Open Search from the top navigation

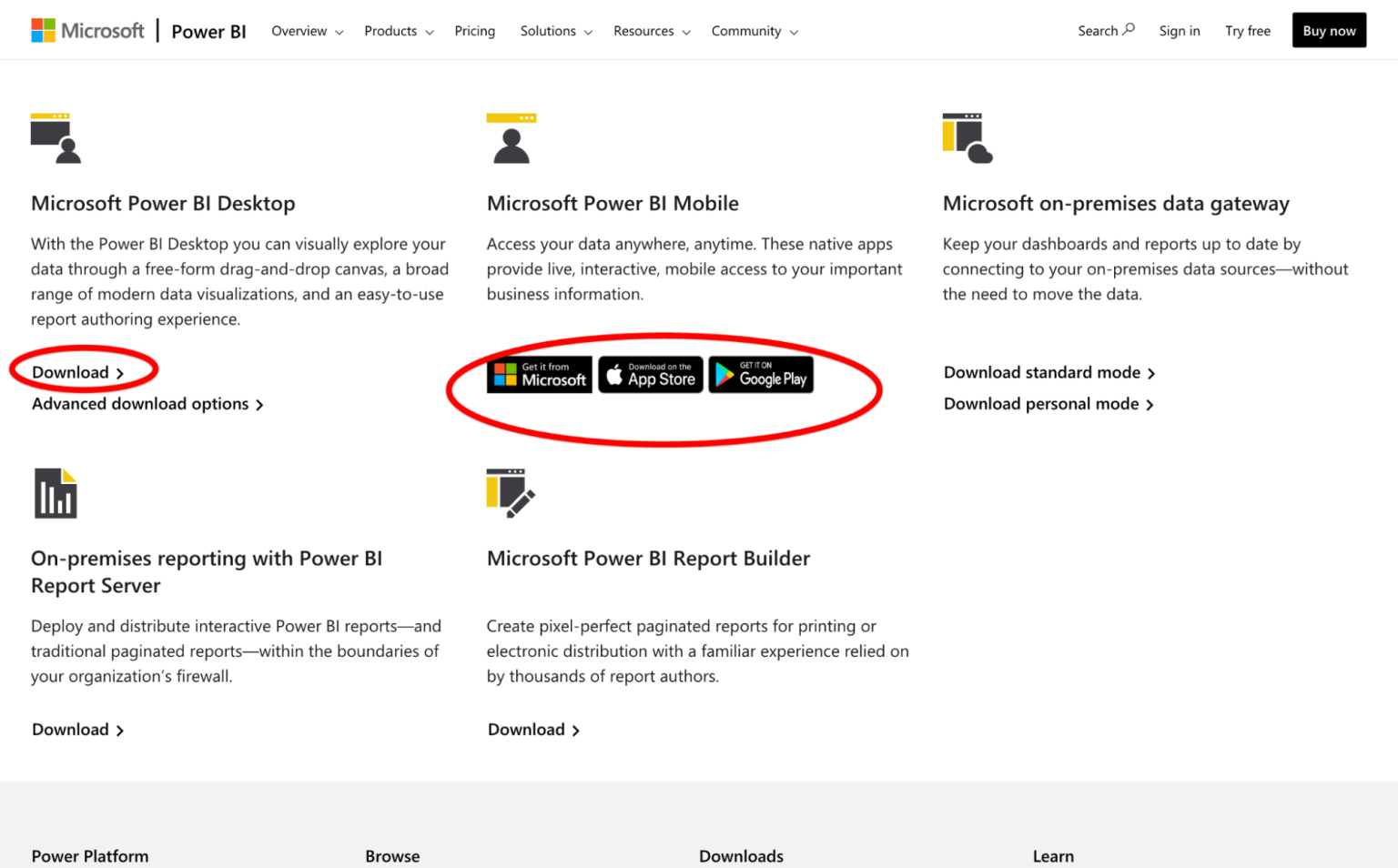coord(1105,30)
